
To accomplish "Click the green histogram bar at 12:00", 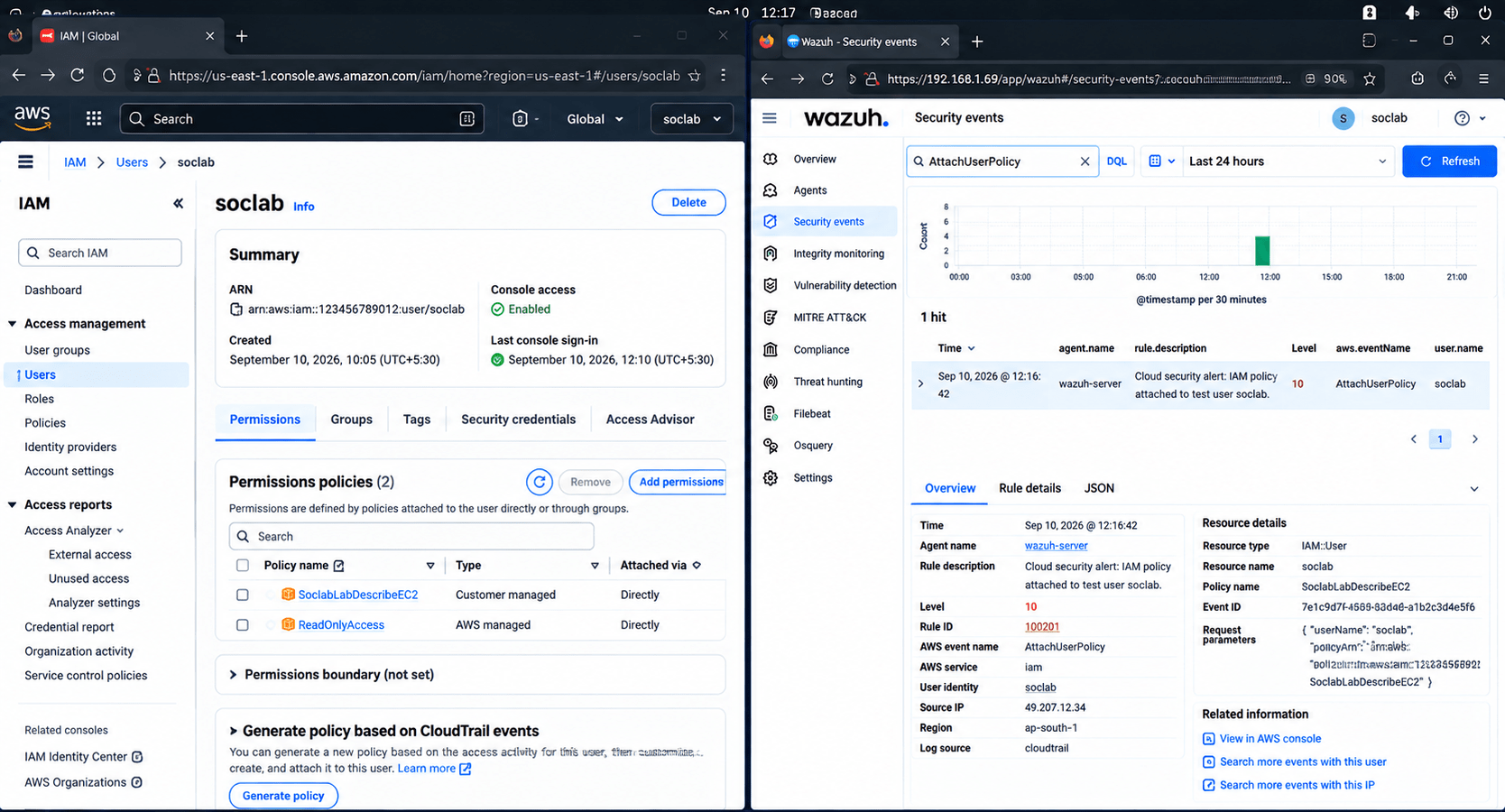I will point(1263,250).
